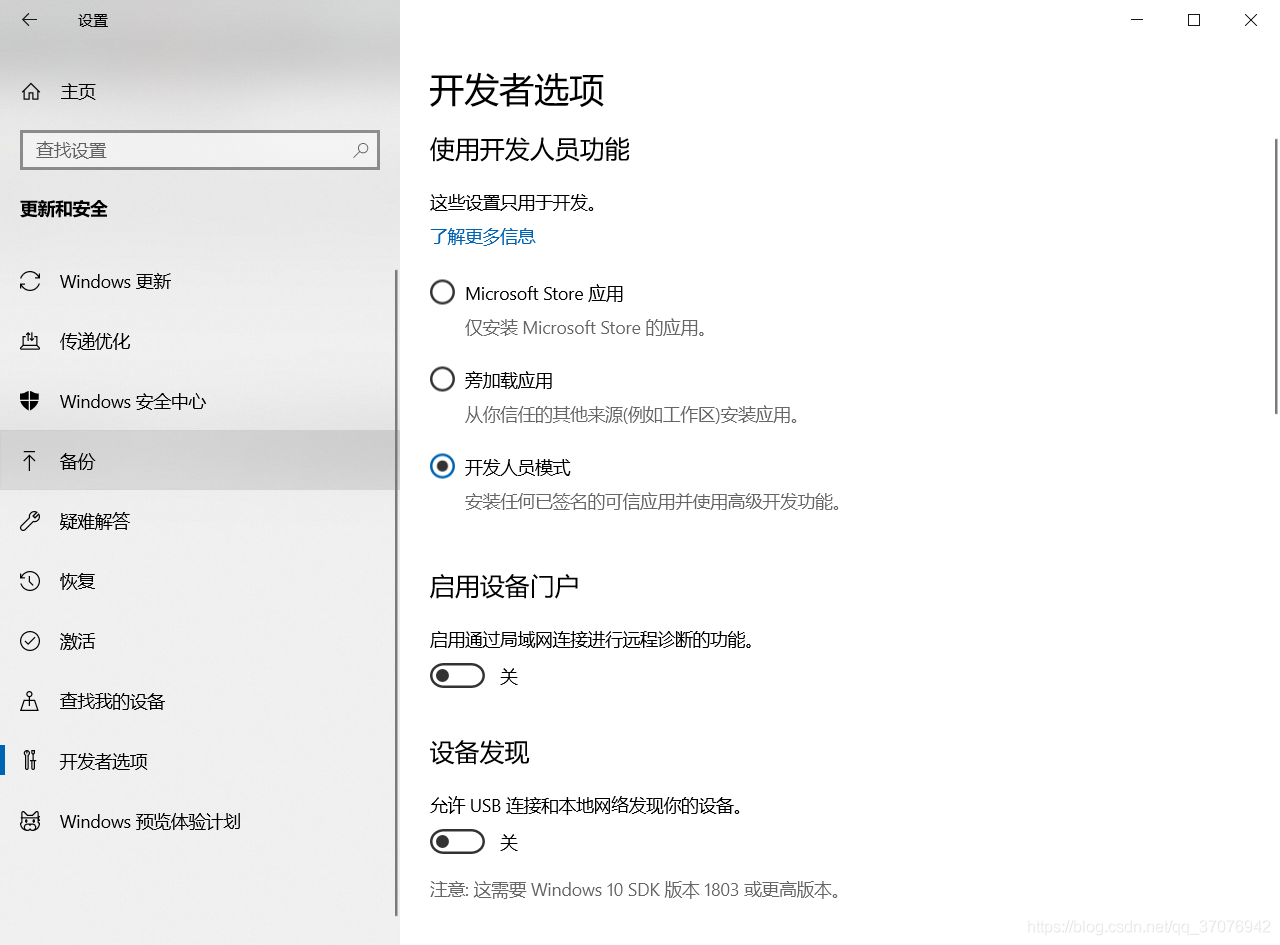Click the 传递优化 delivery icon

(x=30, y=342)
